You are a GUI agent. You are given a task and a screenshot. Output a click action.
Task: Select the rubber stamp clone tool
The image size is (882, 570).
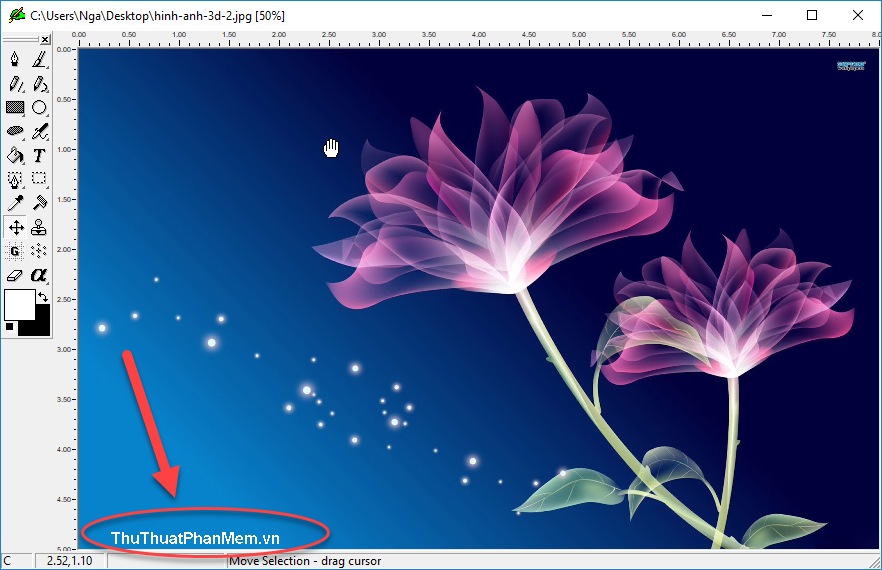pyautogui.click(x=39, y=227)
